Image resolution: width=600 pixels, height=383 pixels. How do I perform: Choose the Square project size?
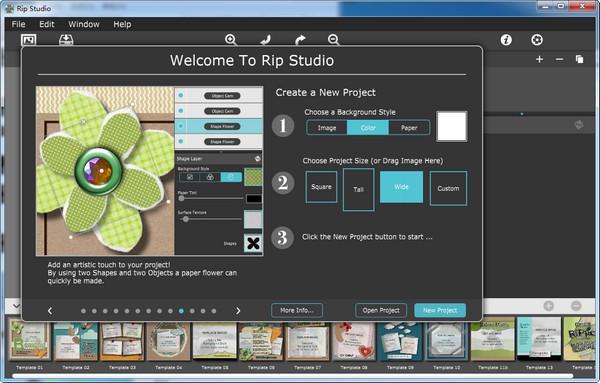pos(321,187)
